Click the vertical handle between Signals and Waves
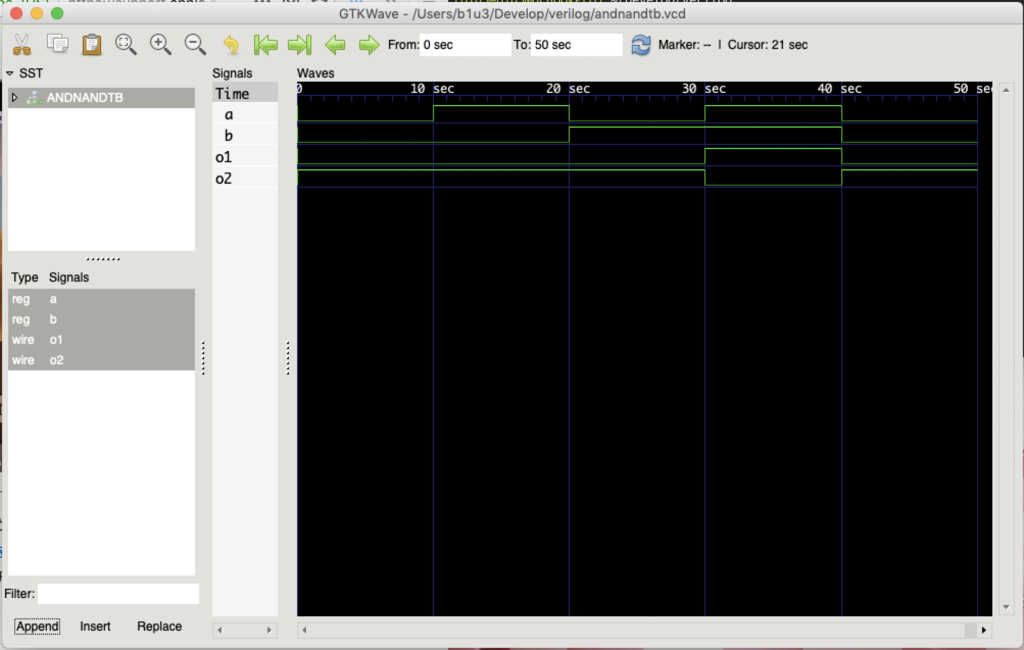This screenshot has width=1024, height=650. (287, 358)
